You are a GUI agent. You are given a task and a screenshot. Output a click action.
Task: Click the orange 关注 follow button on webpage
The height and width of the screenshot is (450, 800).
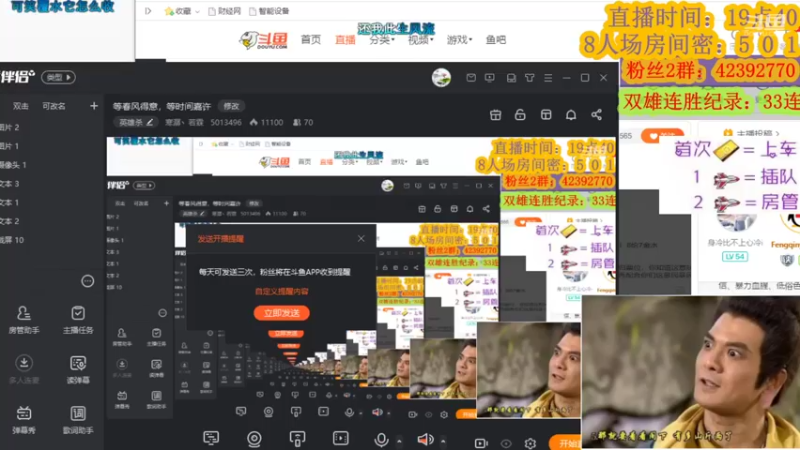click(x=662, y=136)
